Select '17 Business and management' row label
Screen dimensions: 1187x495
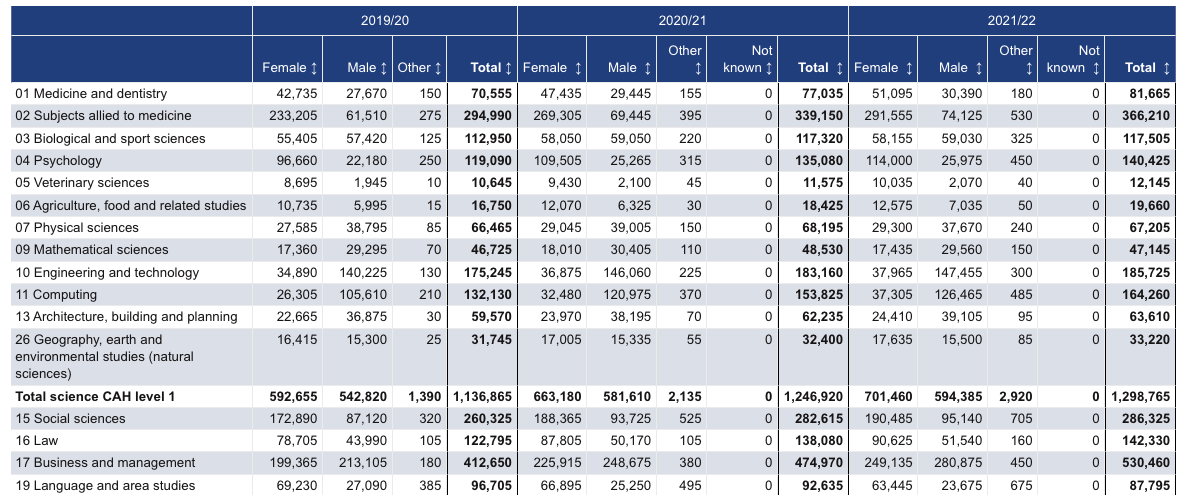pyautogui.click(x=105, y=462)
